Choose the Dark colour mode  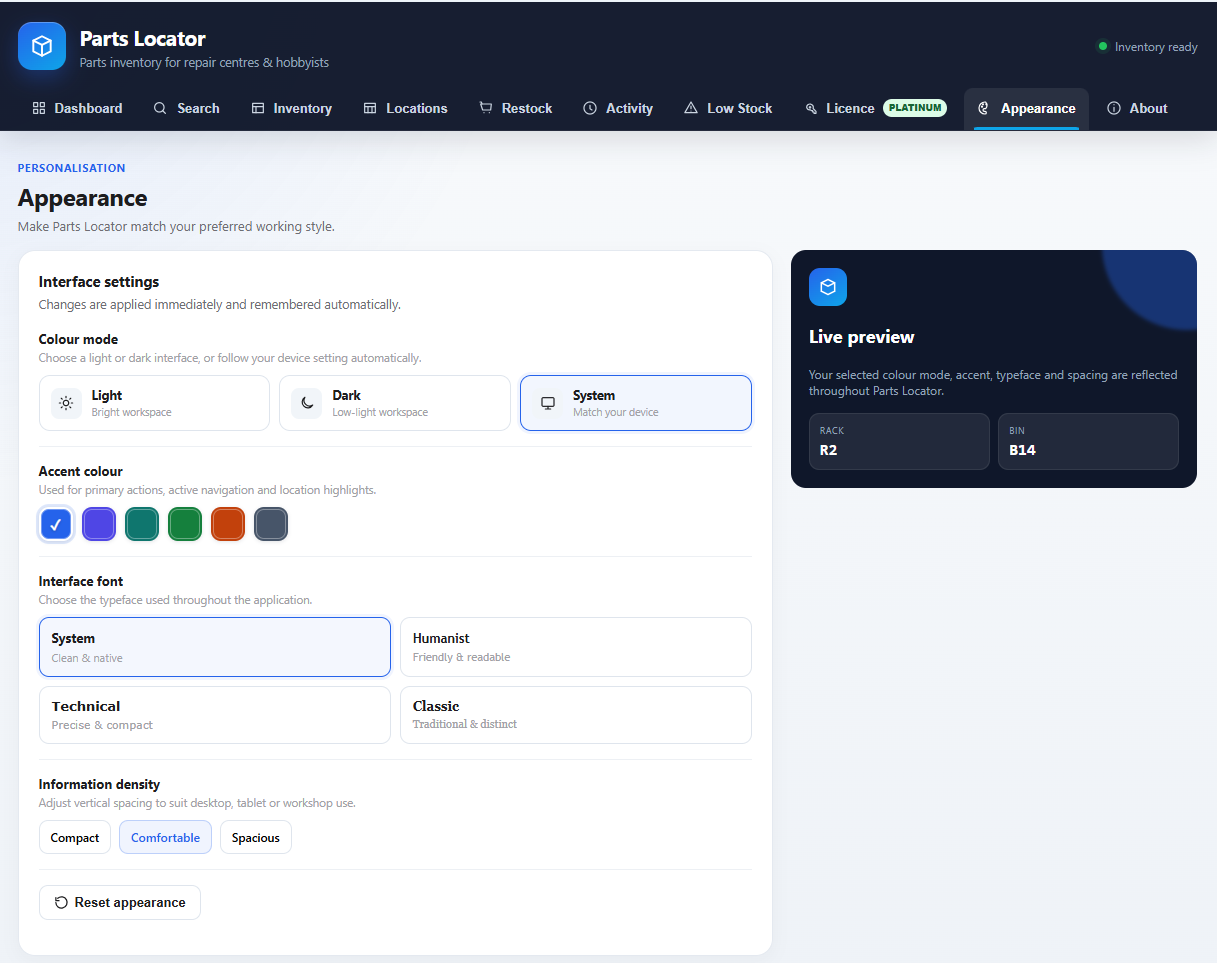tap(395, 403)
